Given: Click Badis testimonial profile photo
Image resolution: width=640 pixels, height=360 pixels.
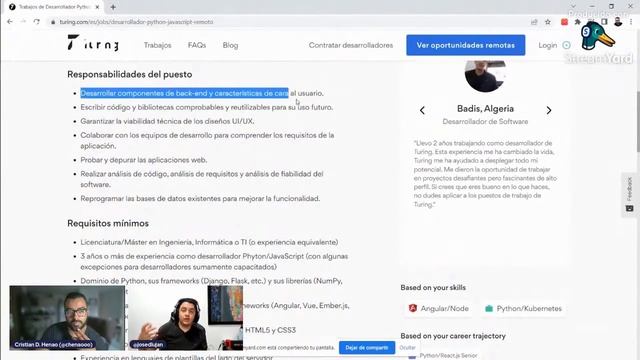Looking at the screenshot, I should coord(485,76).
